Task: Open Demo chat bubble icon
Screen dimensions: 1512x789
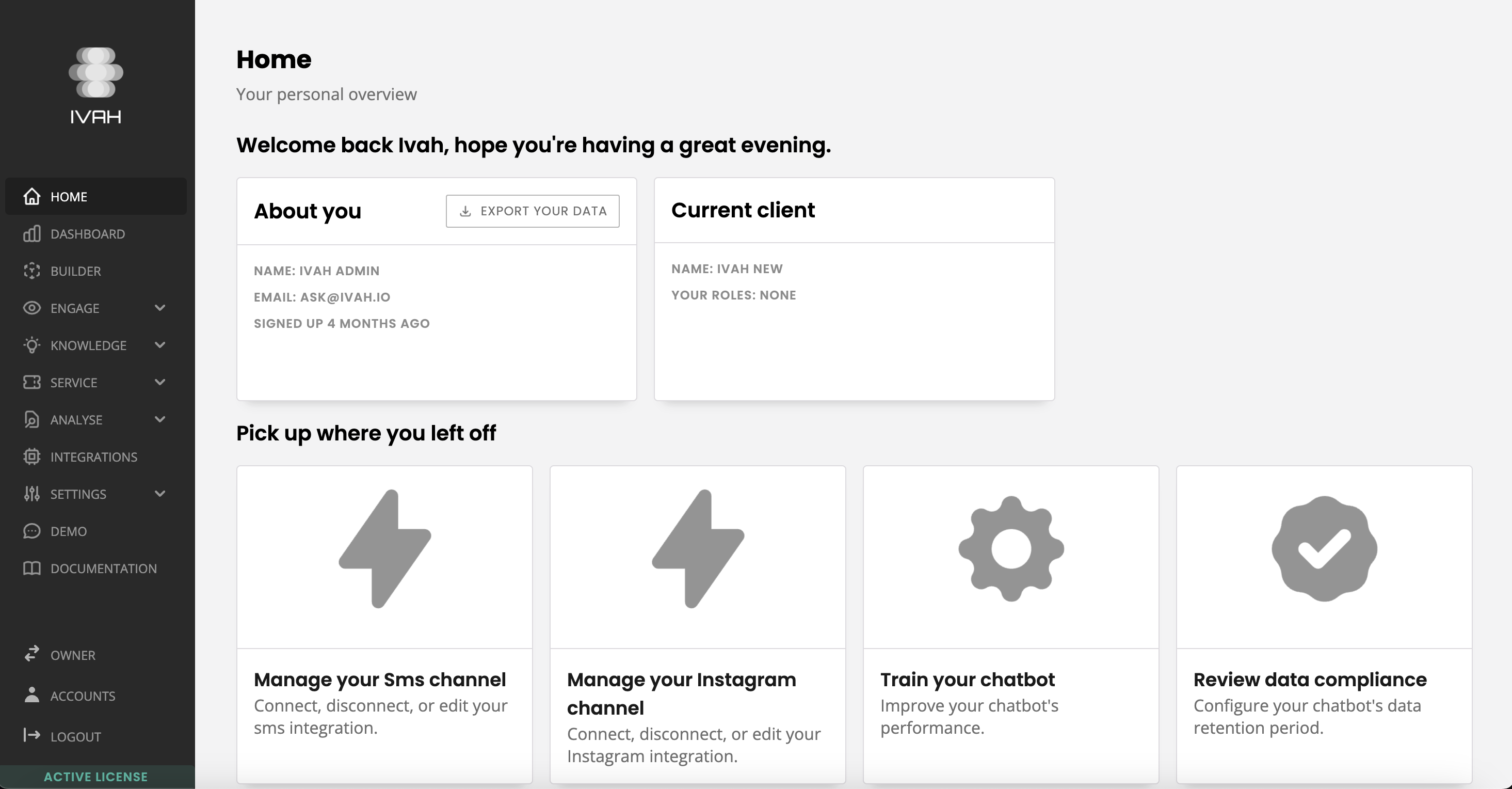Action: 31,531
